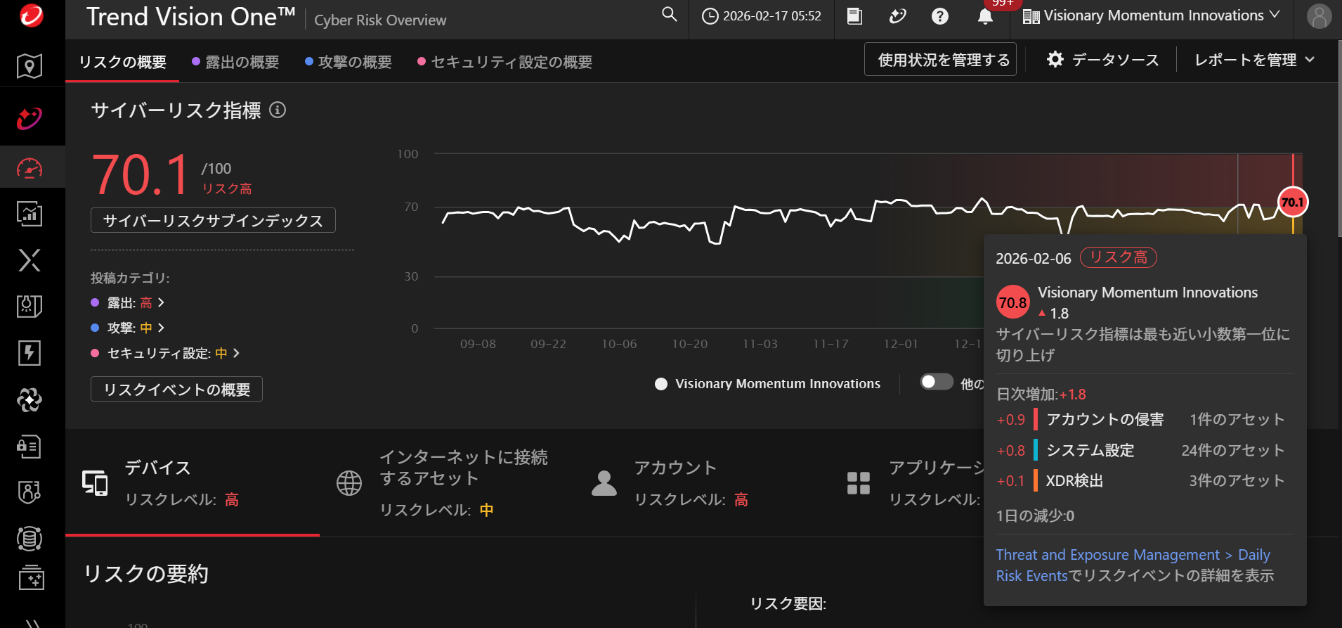
Task: Click the cyber risk index info icon
Action: [276, 110]
